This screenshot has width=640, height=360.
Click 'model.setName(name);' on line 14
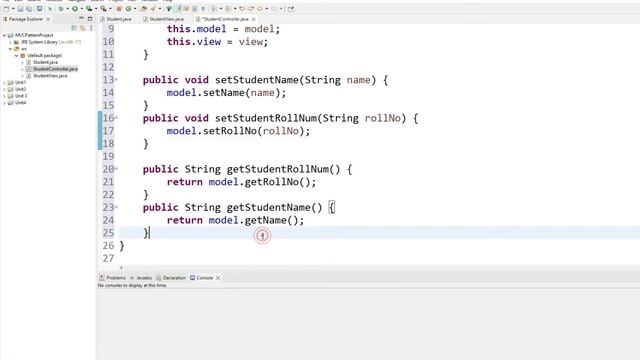click(227, 93)
